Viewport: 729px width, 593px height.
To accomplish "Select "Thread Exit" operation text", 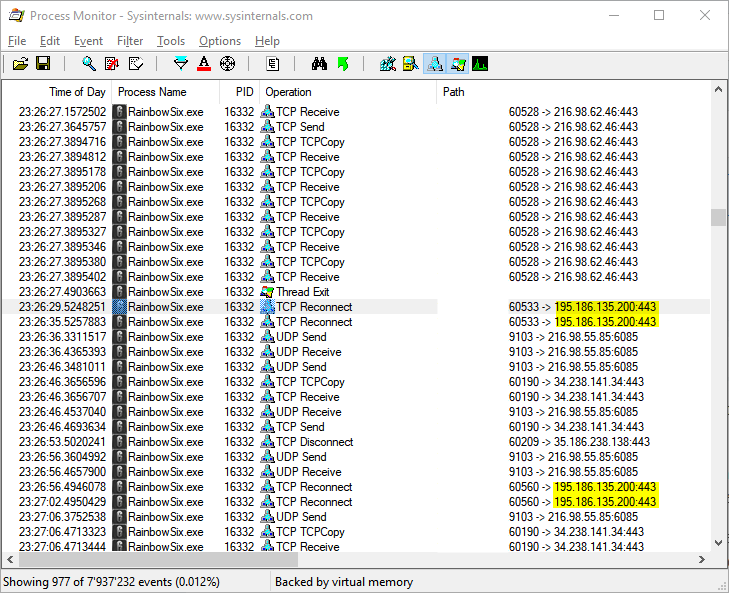I will (x=303, y=292).
